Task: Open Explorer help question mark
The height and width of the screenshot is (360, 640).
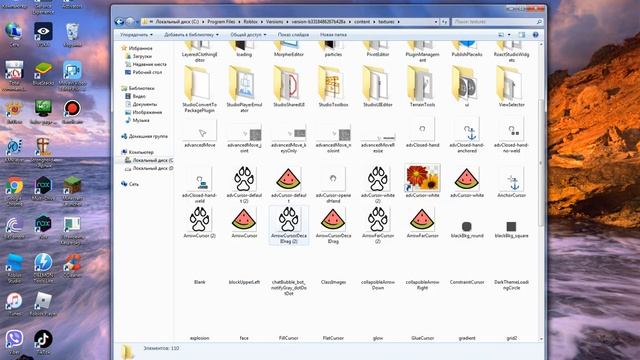Action: pos(536,35)
